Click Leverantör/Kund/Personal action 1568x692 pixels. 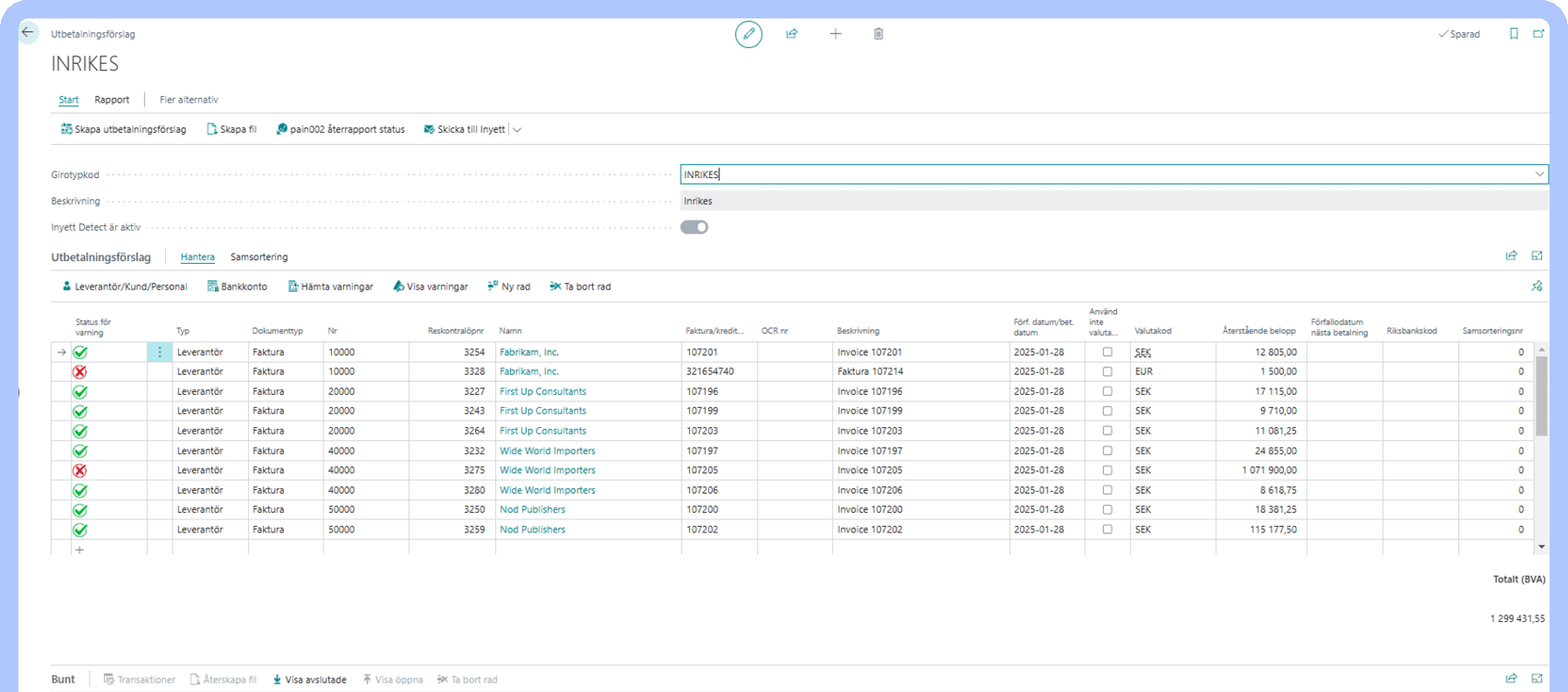click(125, 287)
